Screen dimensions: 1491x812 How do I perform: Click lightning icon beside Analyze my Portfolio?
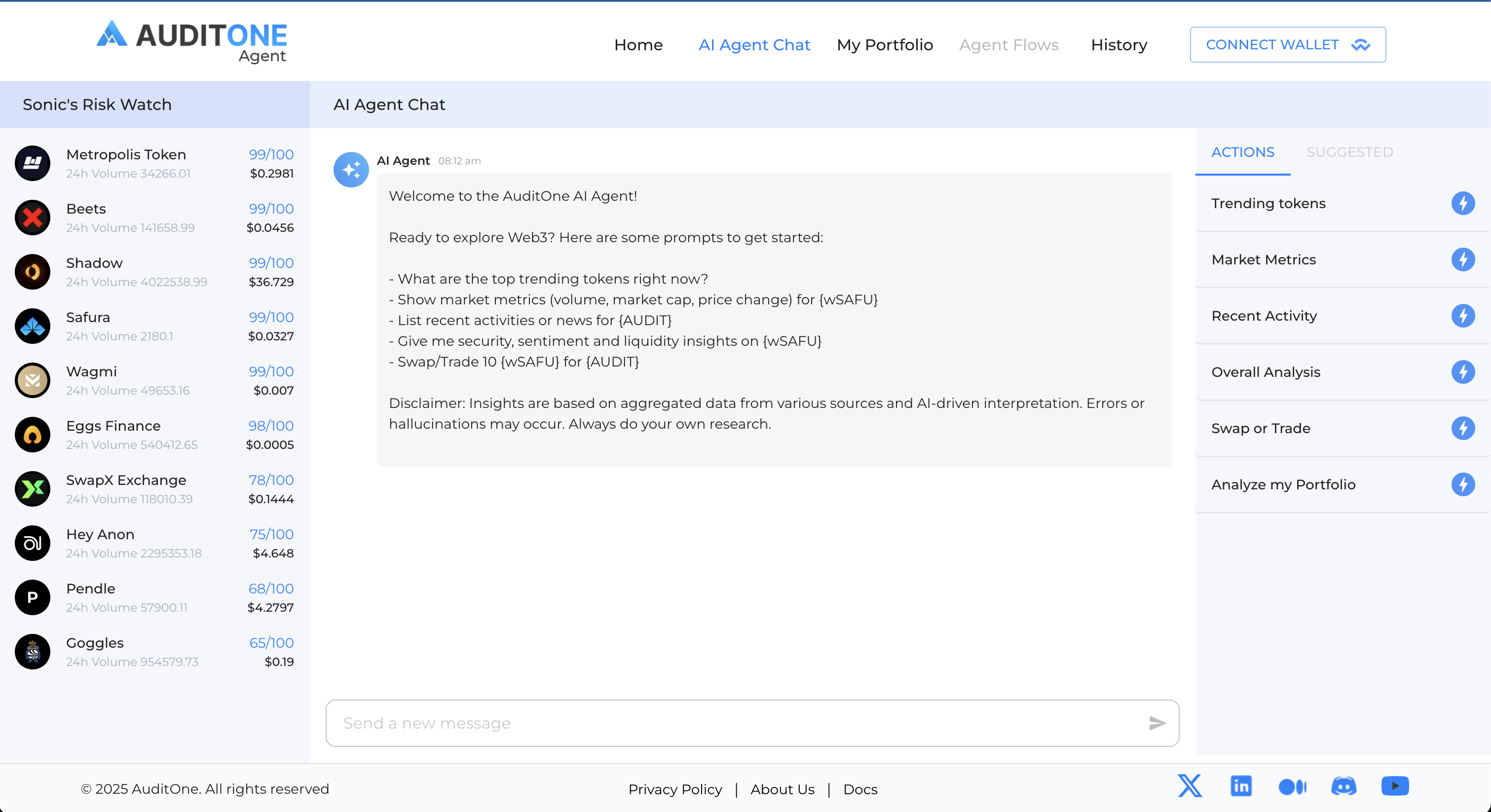(x=1463, y=484)
